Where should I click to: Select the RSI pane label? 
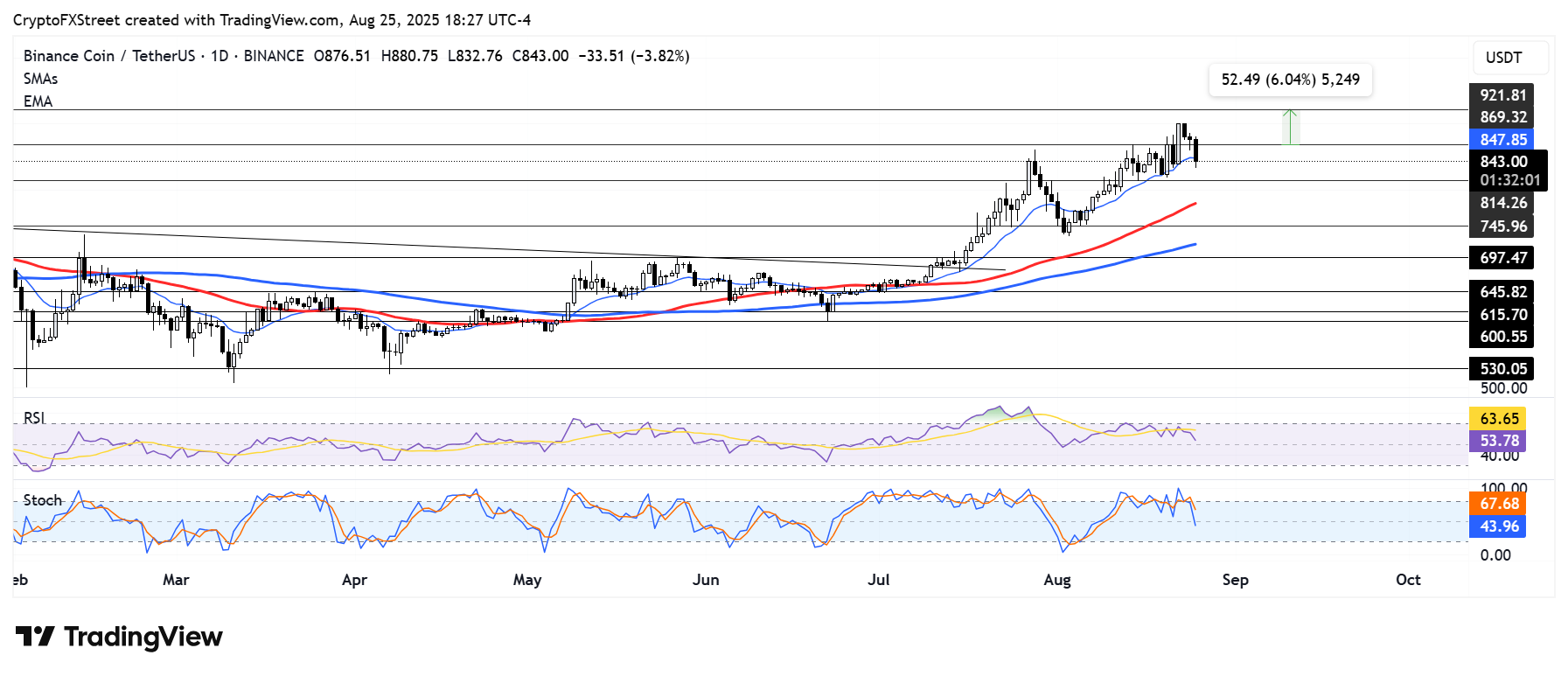34,418
